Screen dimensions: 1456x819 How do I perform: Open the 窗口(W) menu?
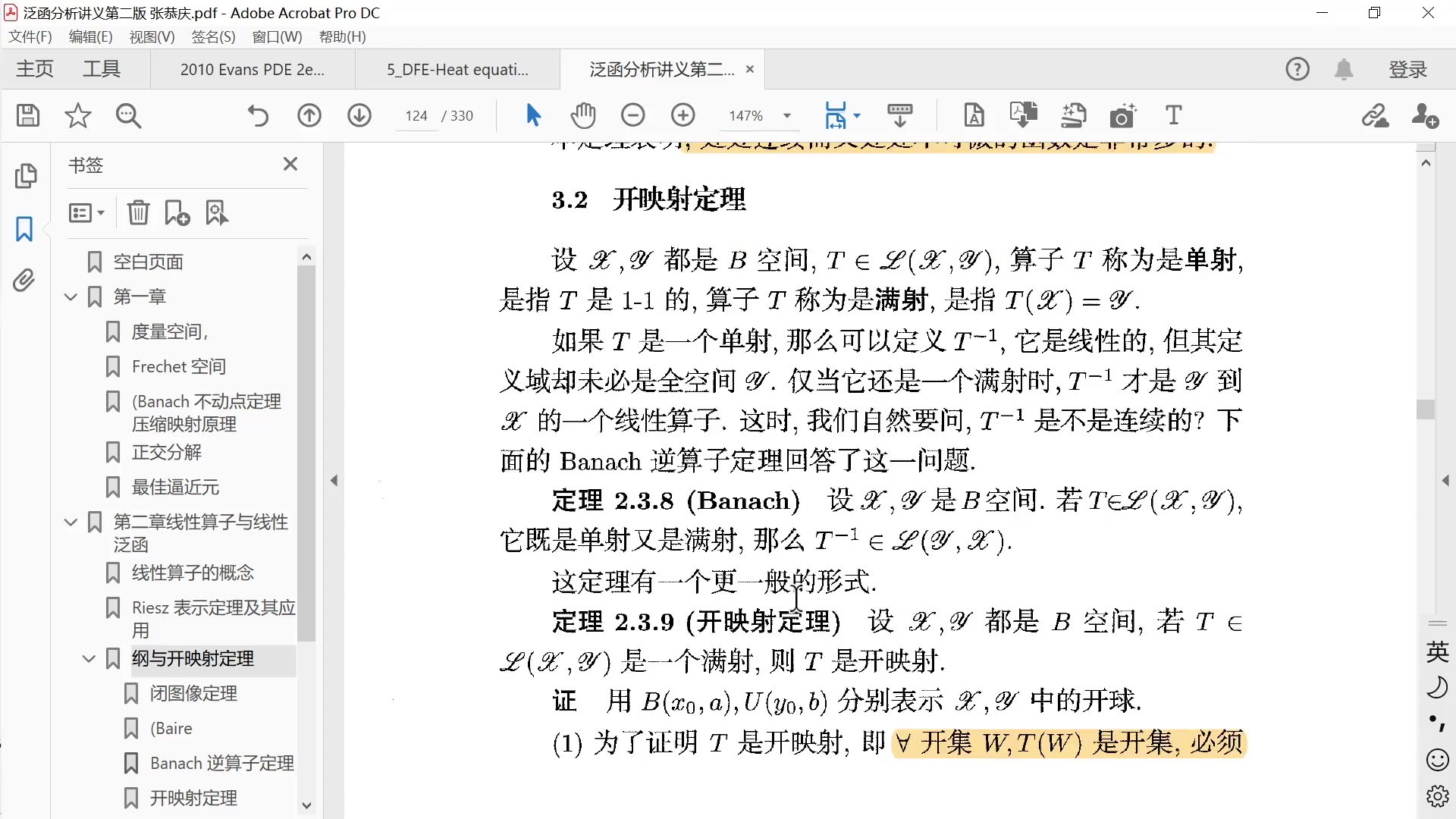[277, 36]
